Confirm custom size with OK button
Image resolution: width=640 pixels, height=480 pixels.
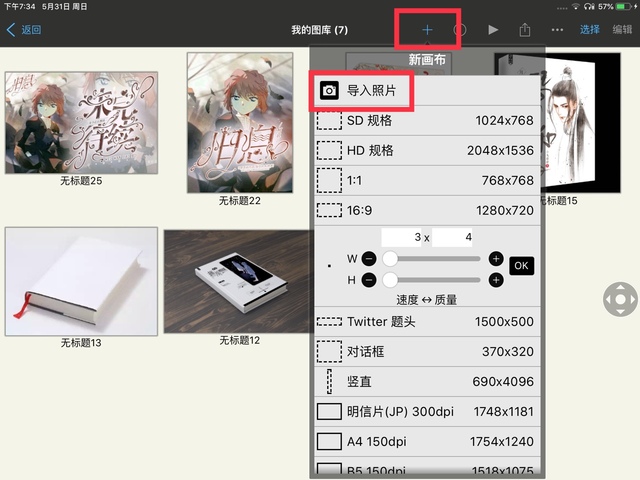[521, 266]
